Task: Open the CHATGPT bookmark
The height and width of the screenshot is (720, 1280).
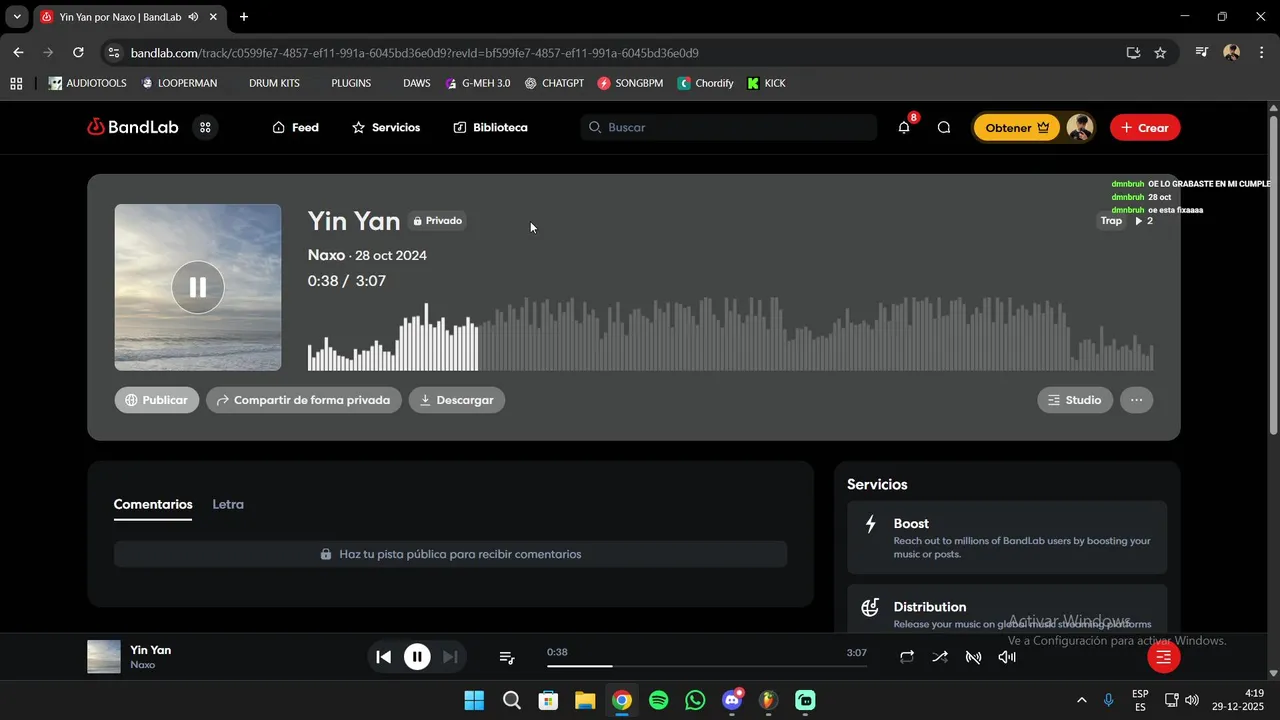Action: pyautogui.click(x=554, y=83)
